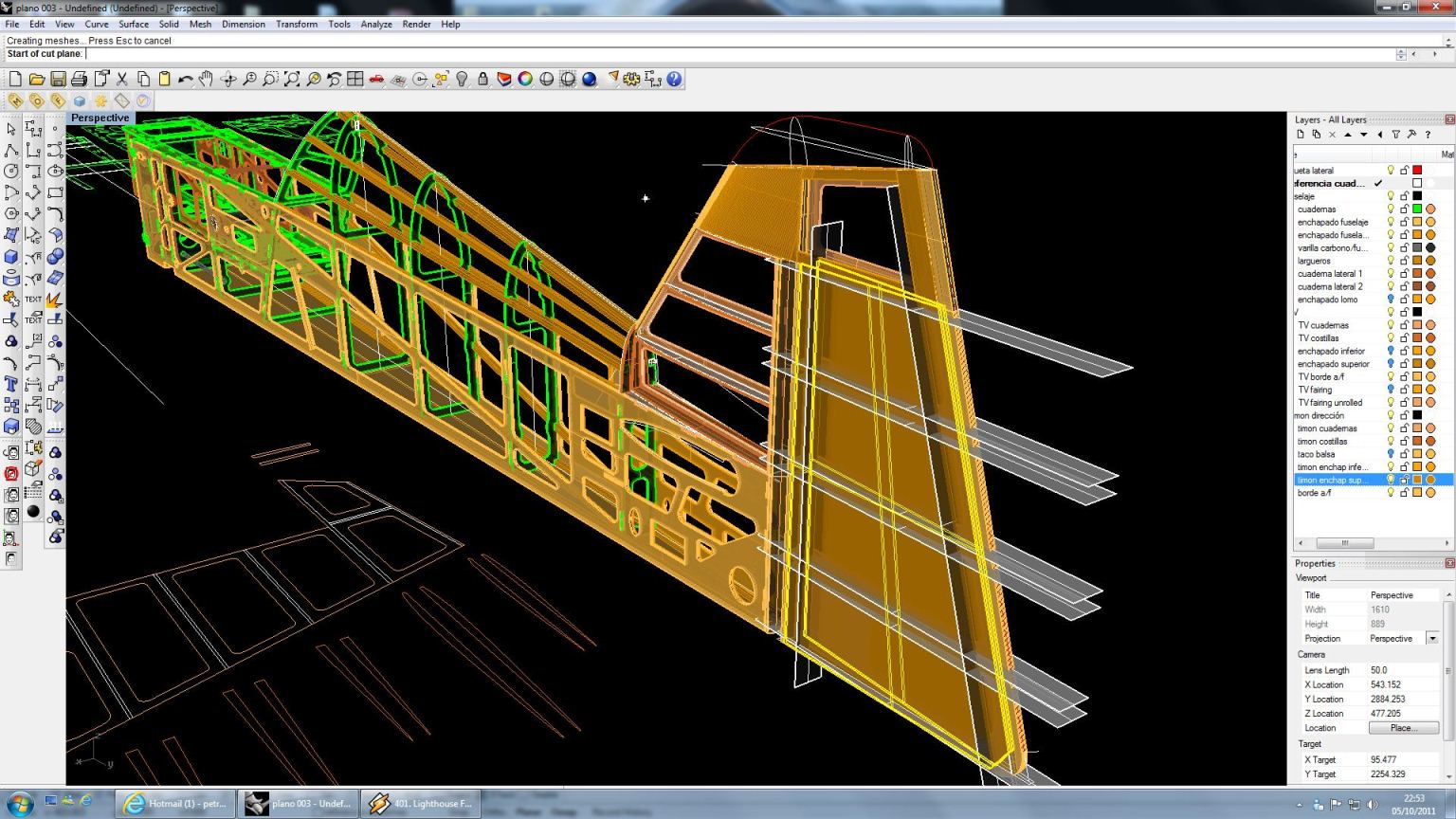
Task: Open the Projection dropdown in Properties
Action: 1432,639
